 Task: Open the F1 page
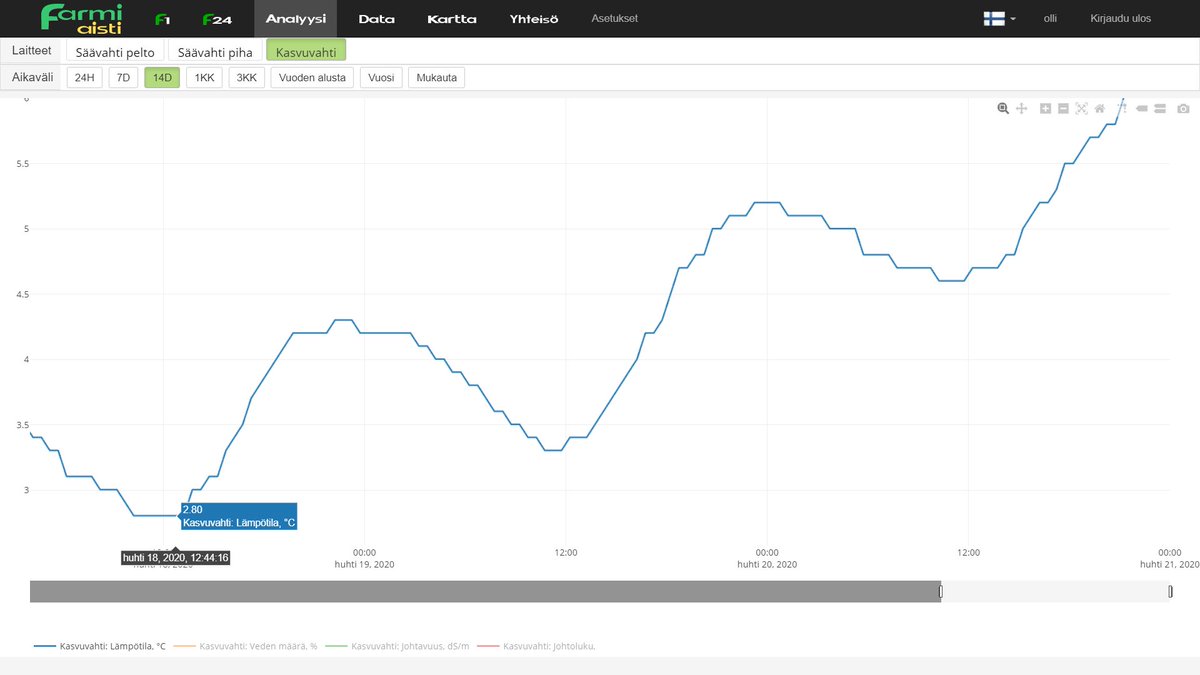point(163,19)
